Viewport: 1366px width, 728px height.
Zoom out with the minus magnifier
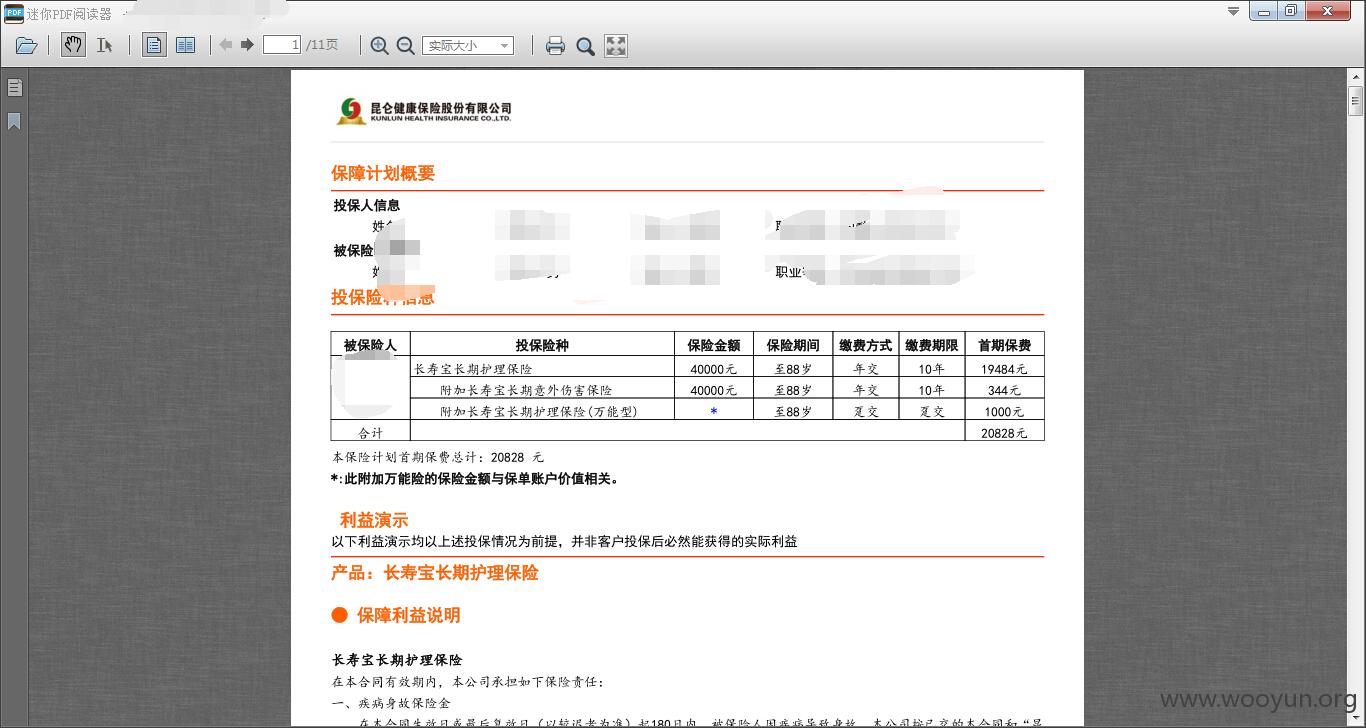[x=405, y=45]
